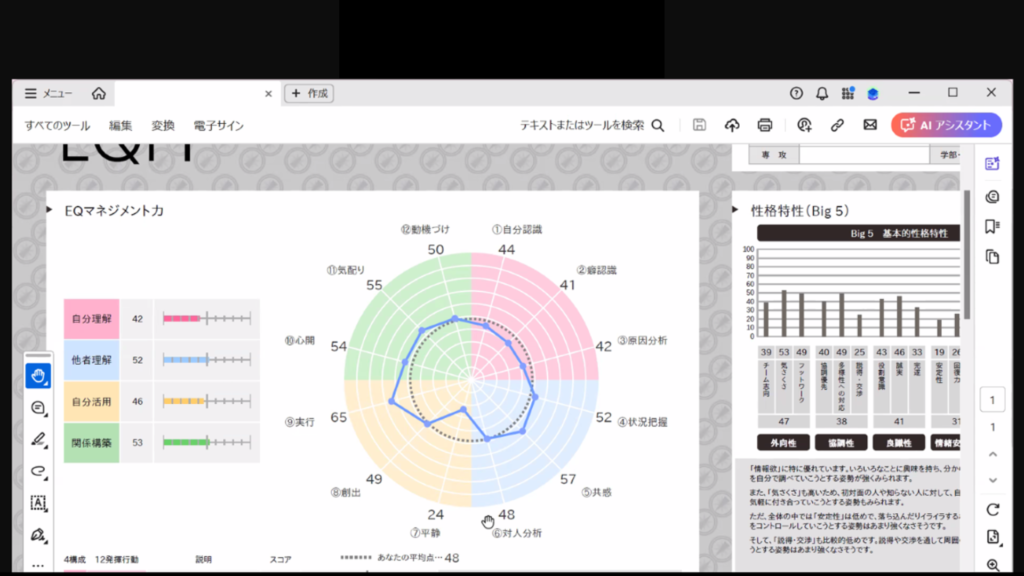This screenshot has width=1024, height=576.
Task: Open notifications bell
Action: coord(822,93)
